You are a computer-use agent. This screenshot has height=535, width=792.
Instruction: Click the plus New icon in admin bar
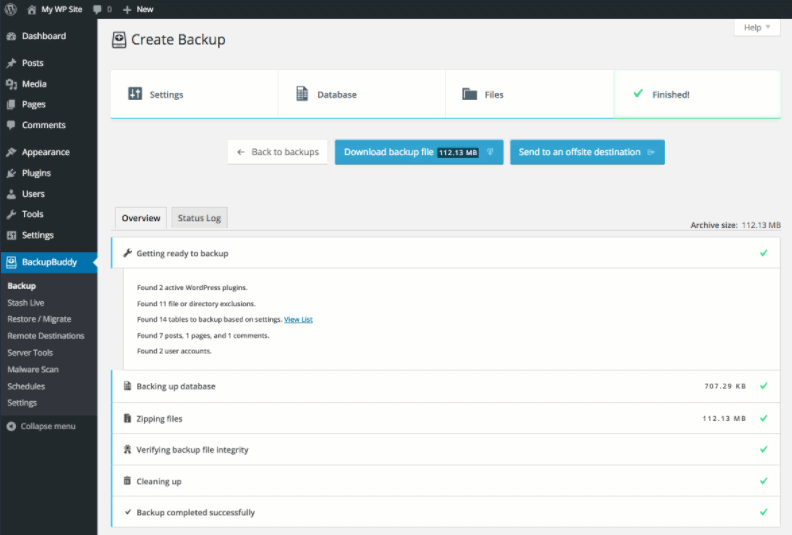(x=127, y=9)
